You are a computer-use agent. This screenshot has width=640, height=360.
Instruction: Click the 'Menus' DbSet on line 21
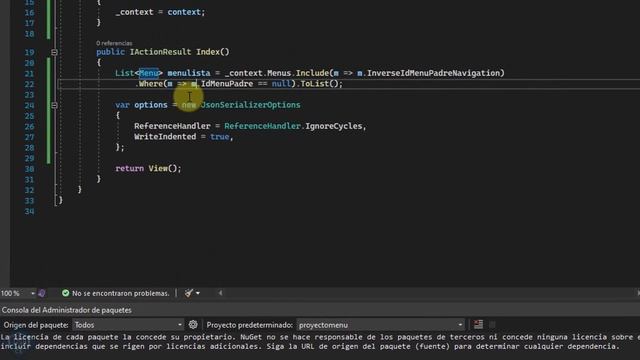tap(279, 73)
